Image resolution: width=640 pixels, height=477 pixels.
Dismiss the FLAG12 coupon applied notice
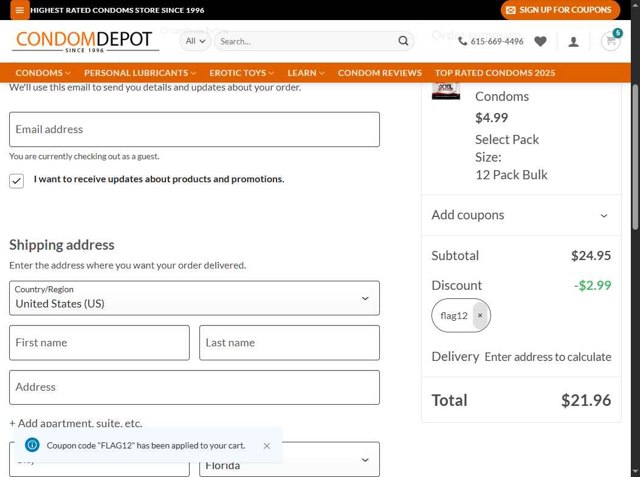tap(267, 446)
